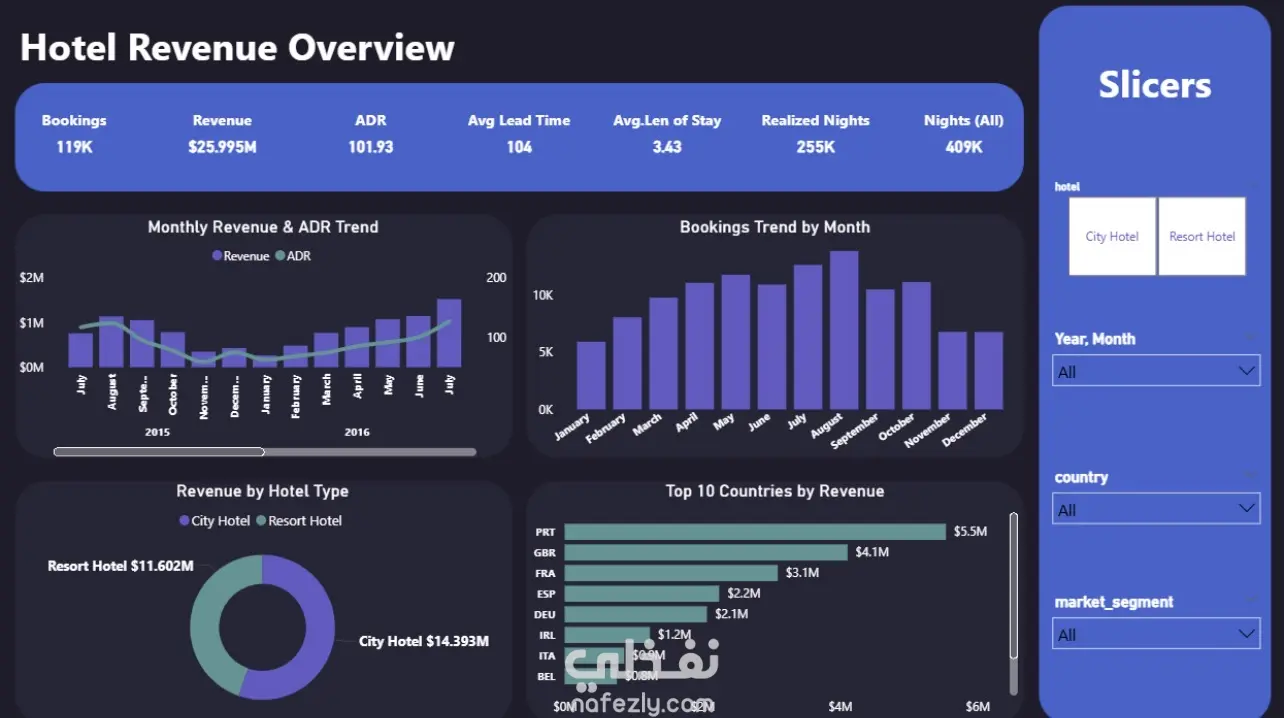The image size is (1284, 718).
Task: Select the Resort Hotel slicer tile
Action: 1202,236
